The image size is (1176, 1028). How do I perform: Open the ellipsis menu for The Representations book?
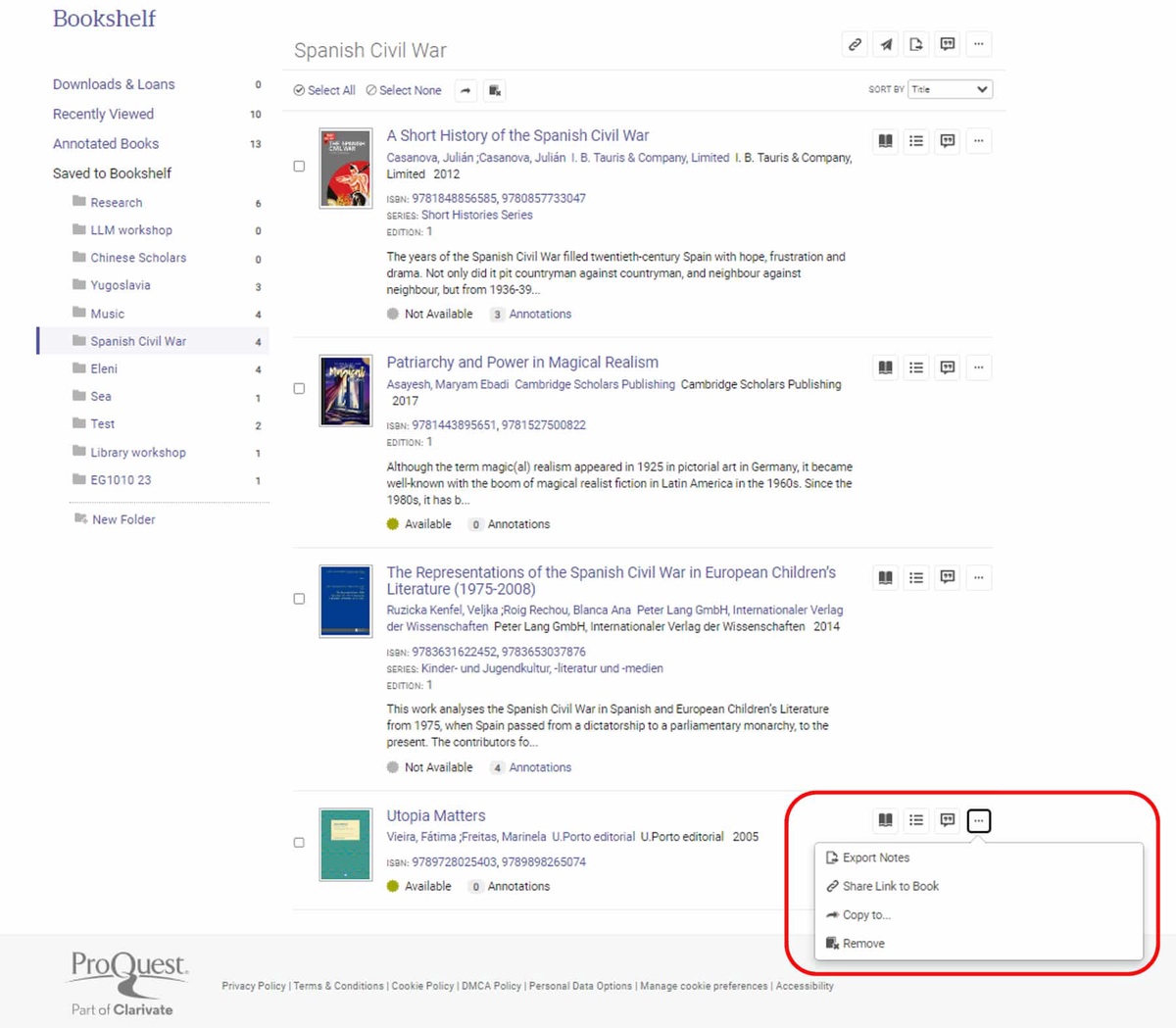coord(978,577)
